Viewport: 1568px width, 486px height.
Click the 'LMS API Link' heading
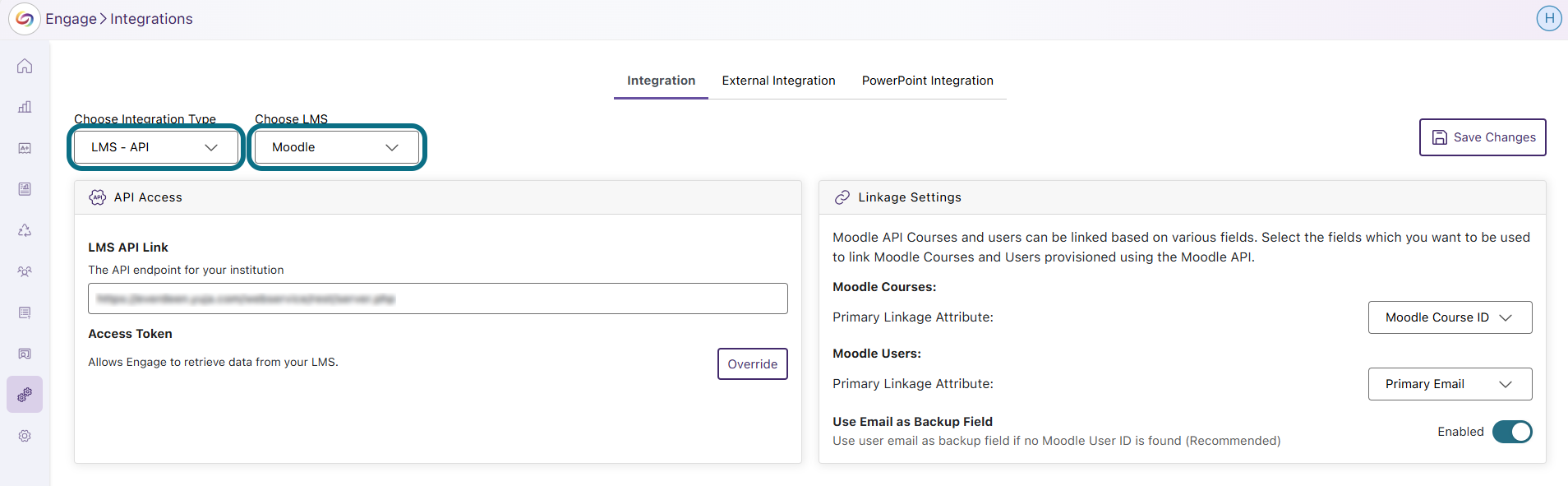[128, 248]
